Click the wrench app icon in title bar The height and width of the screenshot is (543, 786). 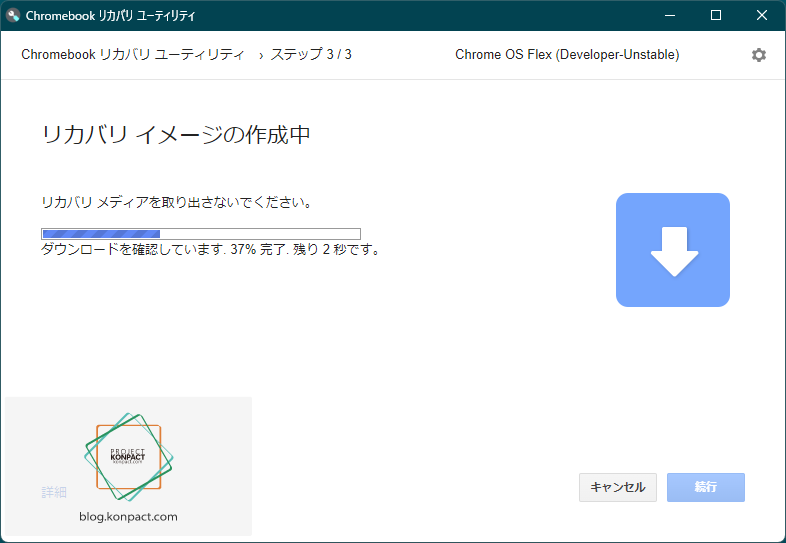(13, 15)
